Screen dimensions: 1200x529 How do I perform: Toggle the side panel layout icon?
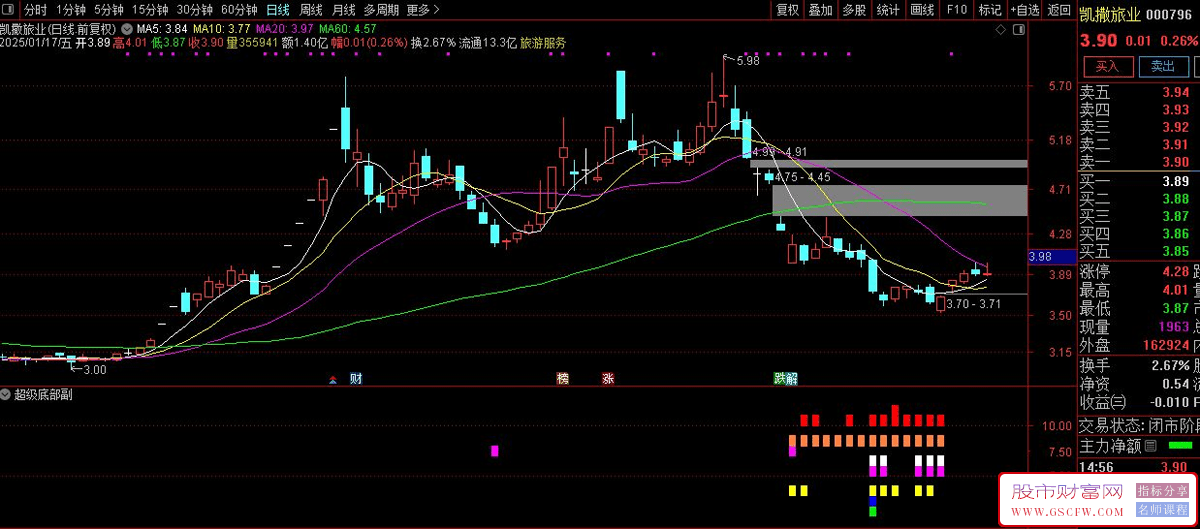[x=1020, y=31]
